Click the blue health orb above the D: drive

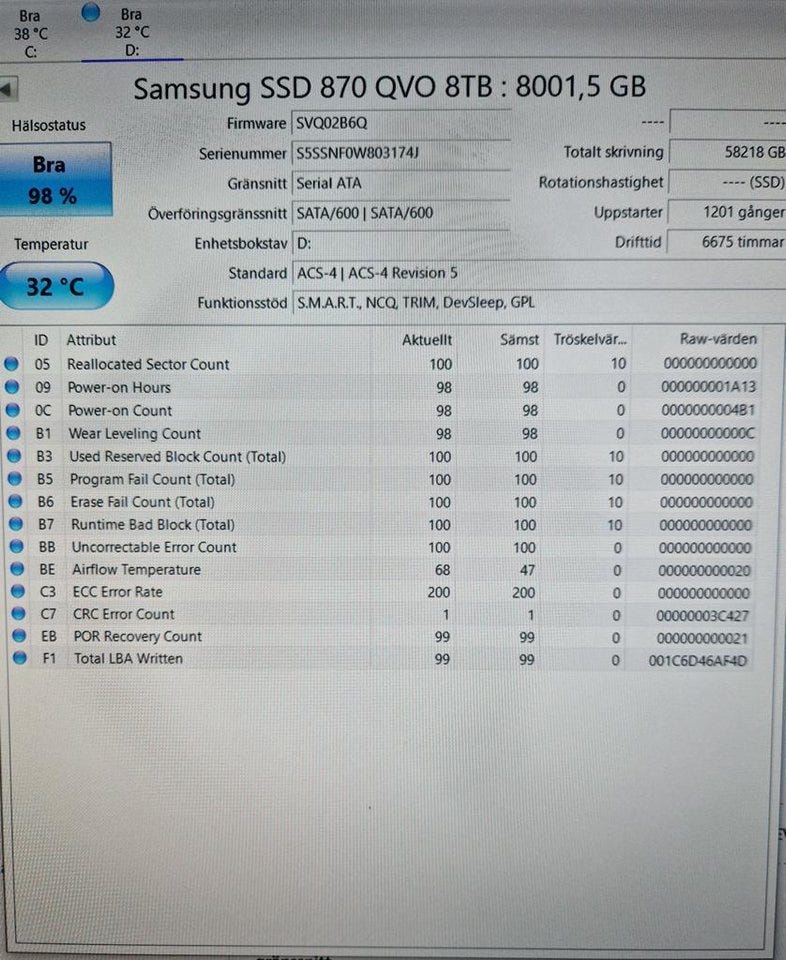91,13
